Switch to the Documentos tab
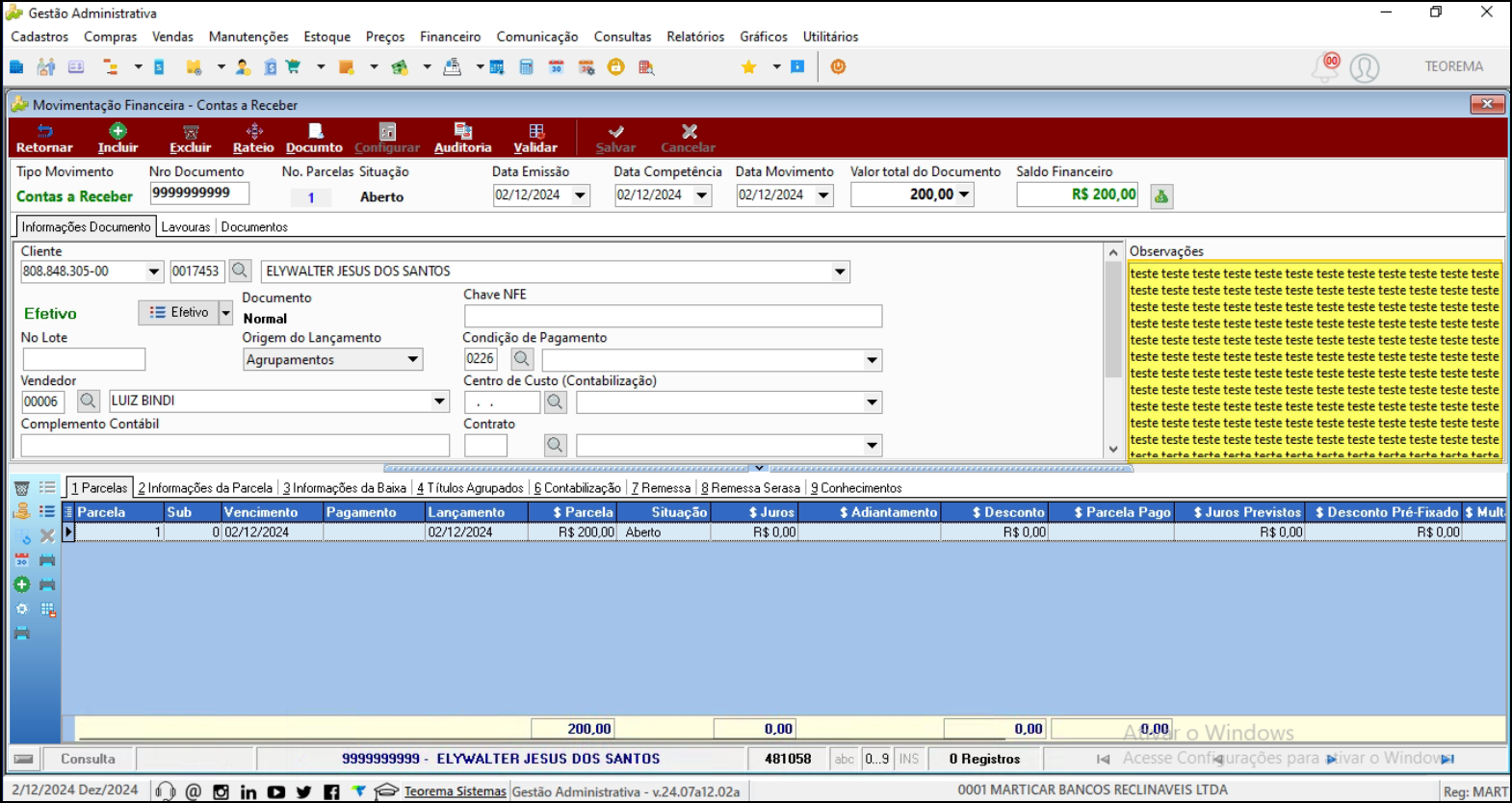This screenshot has height=803, width=1512. tap(254, 227)
